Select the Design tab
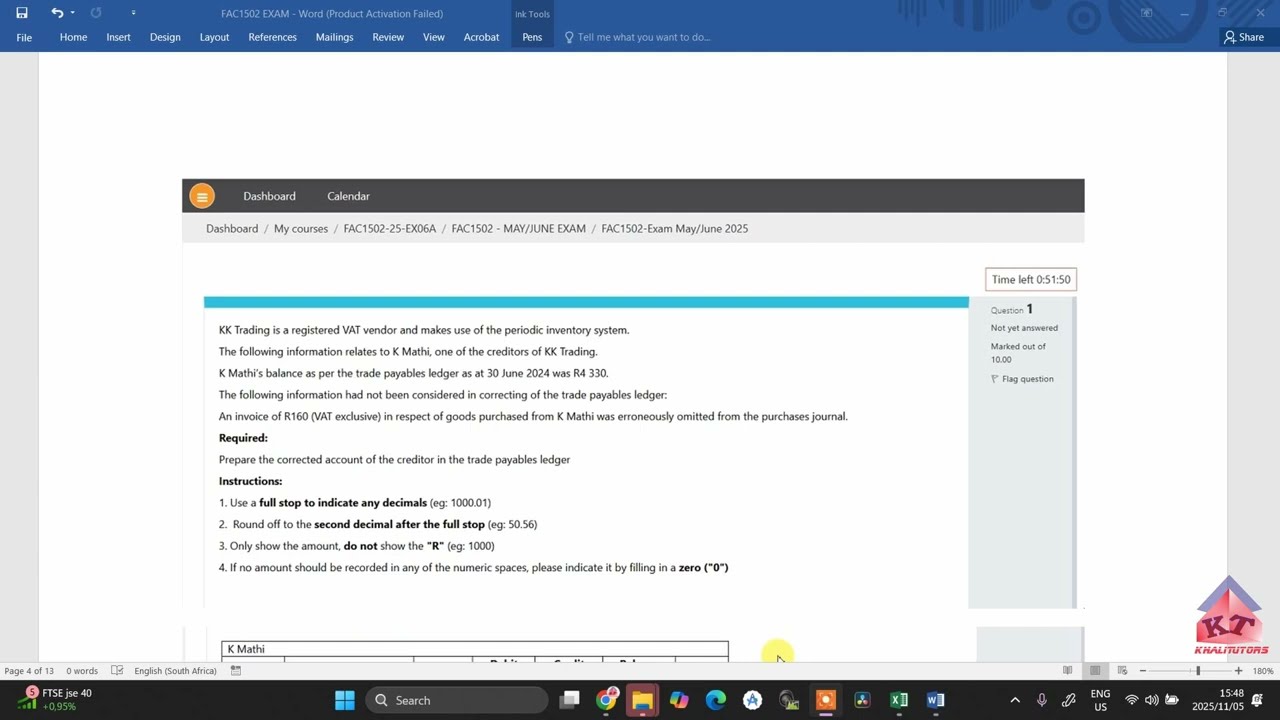Image resolution: width=1280 pixels, height=720 pixels. click(x=165, y=37)
